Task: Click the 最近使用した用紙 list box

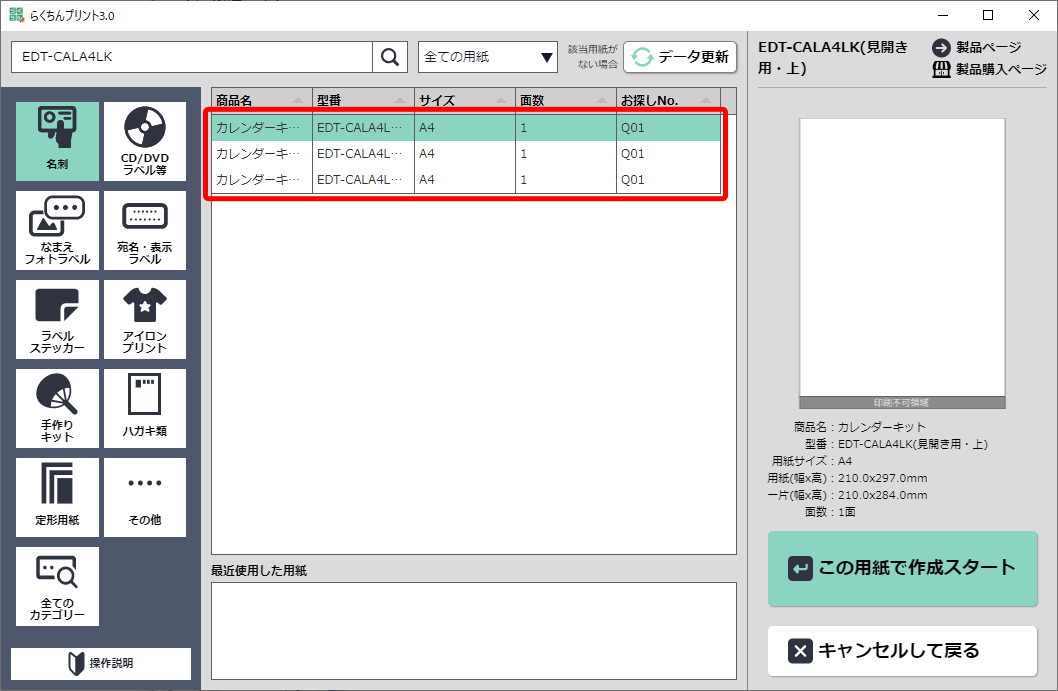Action: point(474,631)
